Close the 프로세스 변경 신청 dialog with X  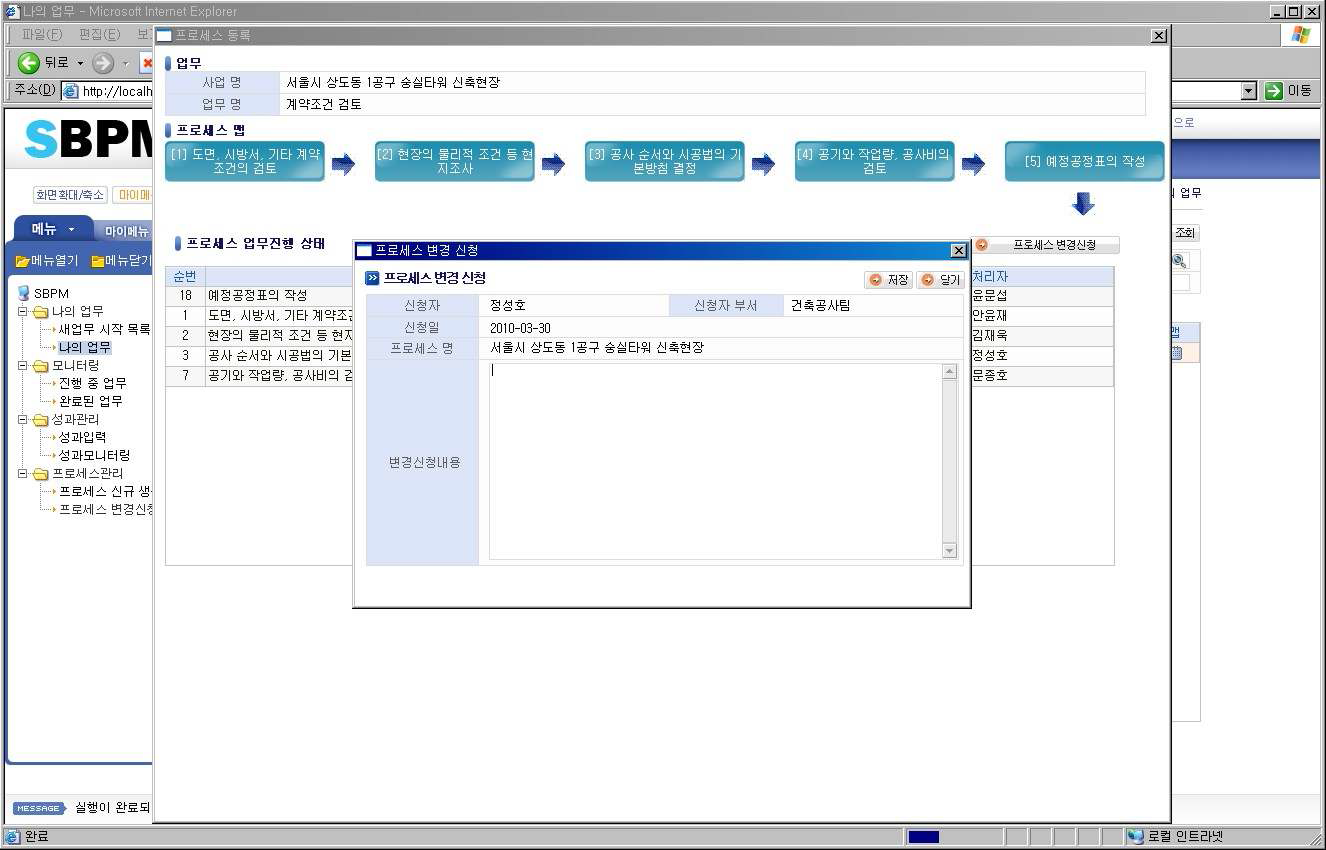coord(958,250)
